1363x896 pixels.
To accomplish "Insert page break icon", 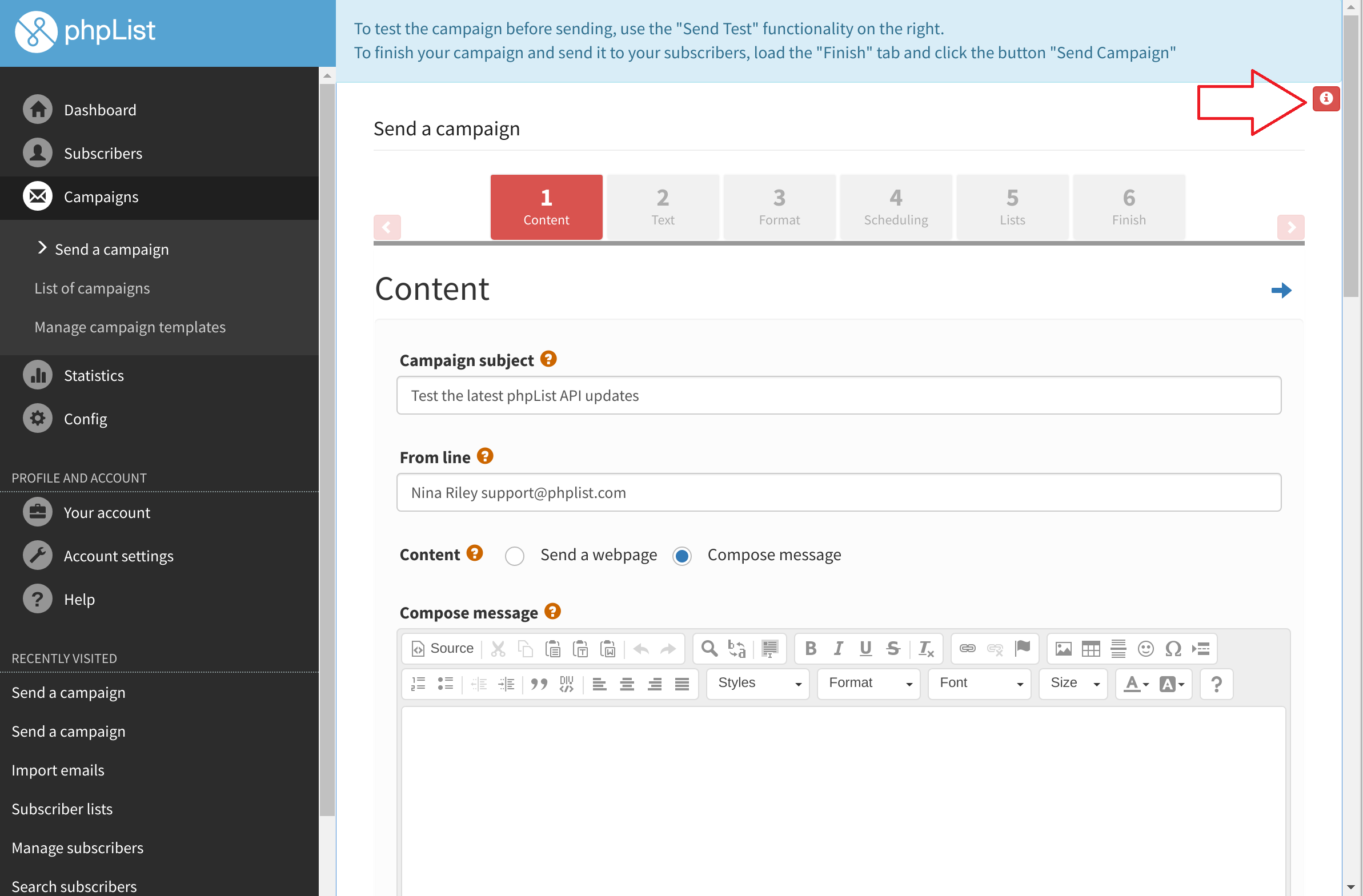I will [1201, 649].
